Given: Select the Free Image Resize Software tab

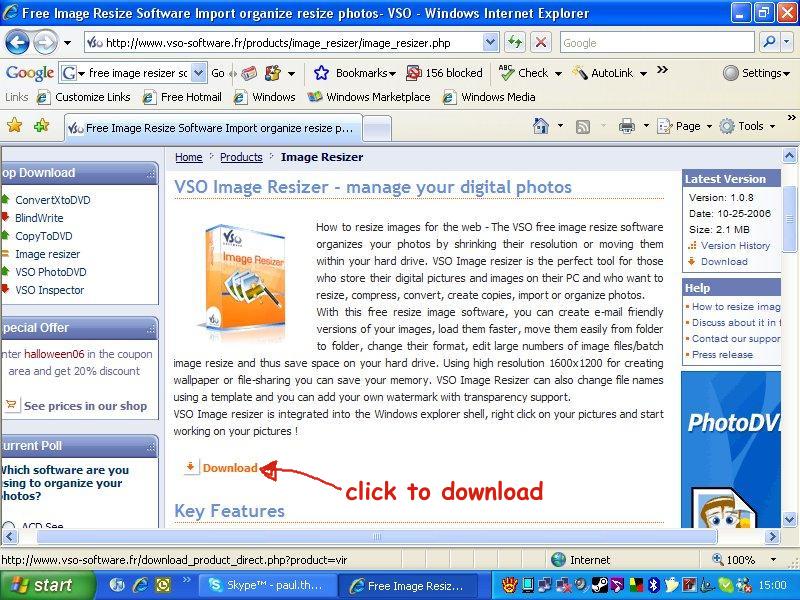Looking at the screenshot, I should point(214,128).
